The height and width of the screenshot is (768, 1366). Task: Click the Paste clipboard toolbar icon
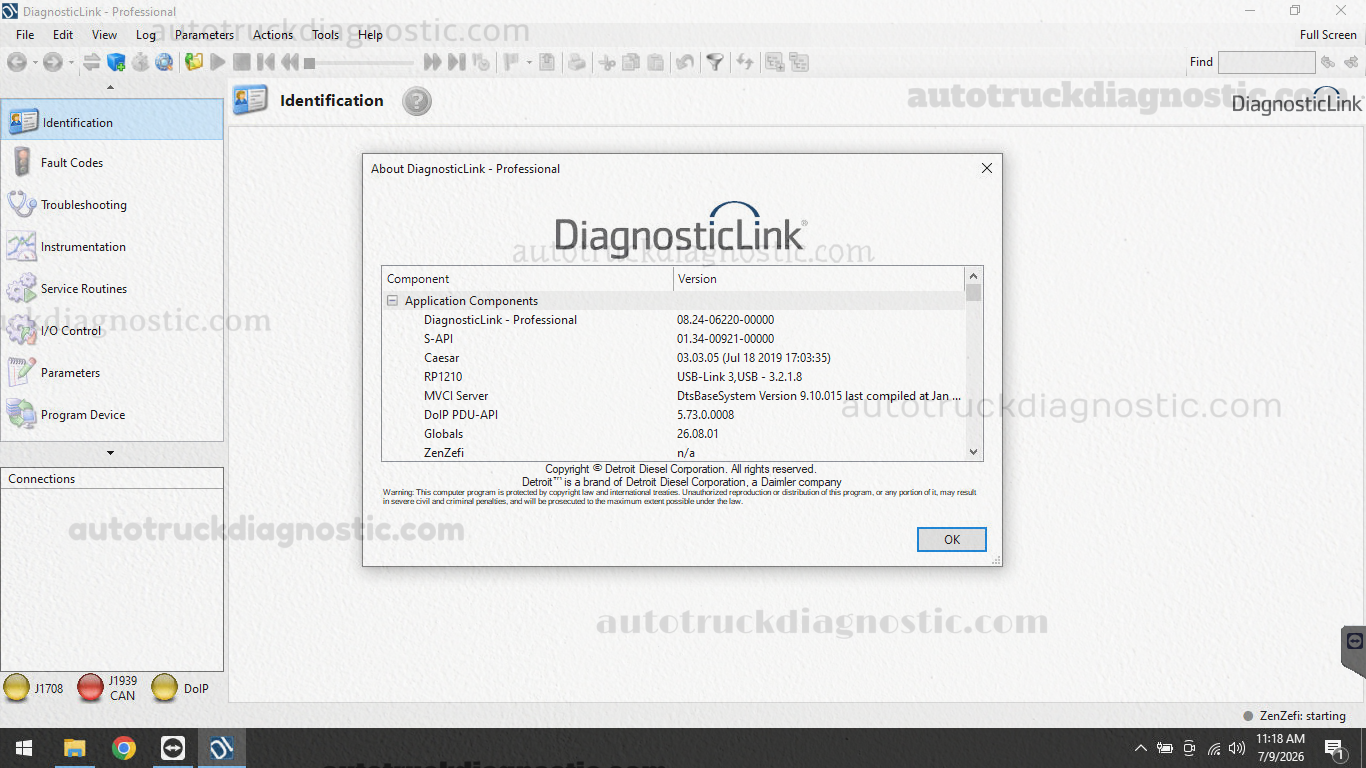pyautogui.click(x=655, y=62)
